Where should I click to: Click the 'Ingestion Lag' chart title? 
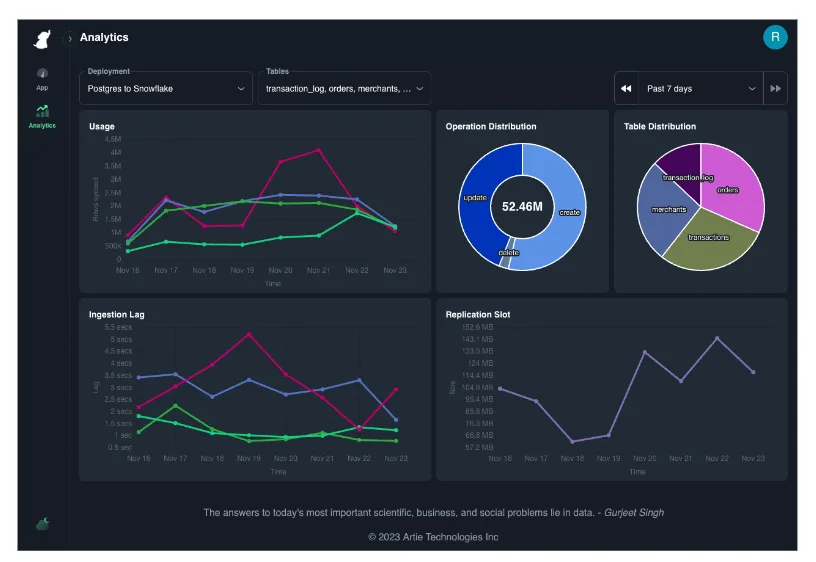(x=117, y=315)
